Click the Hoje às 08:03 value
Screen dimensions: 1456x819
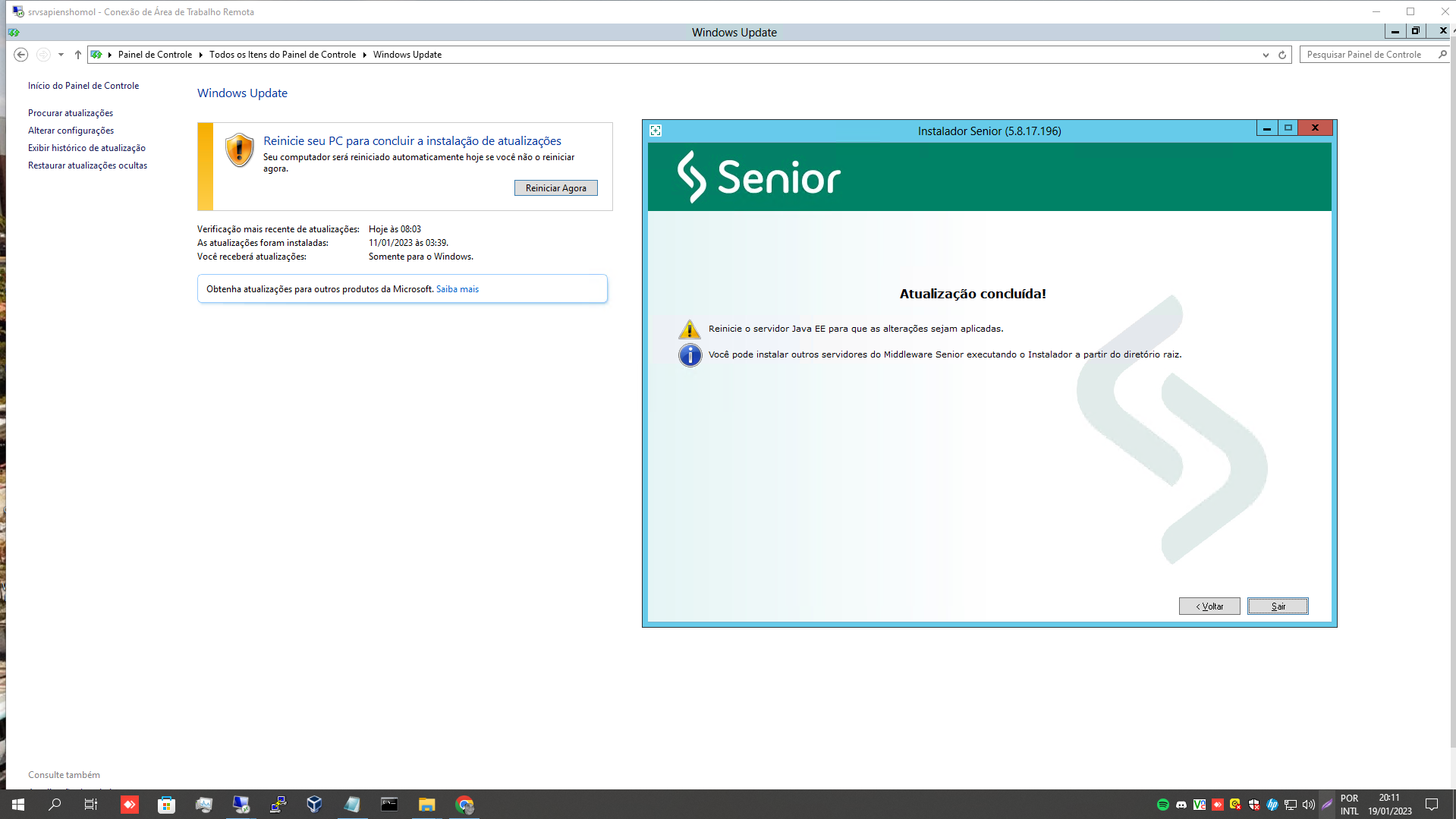395,229
